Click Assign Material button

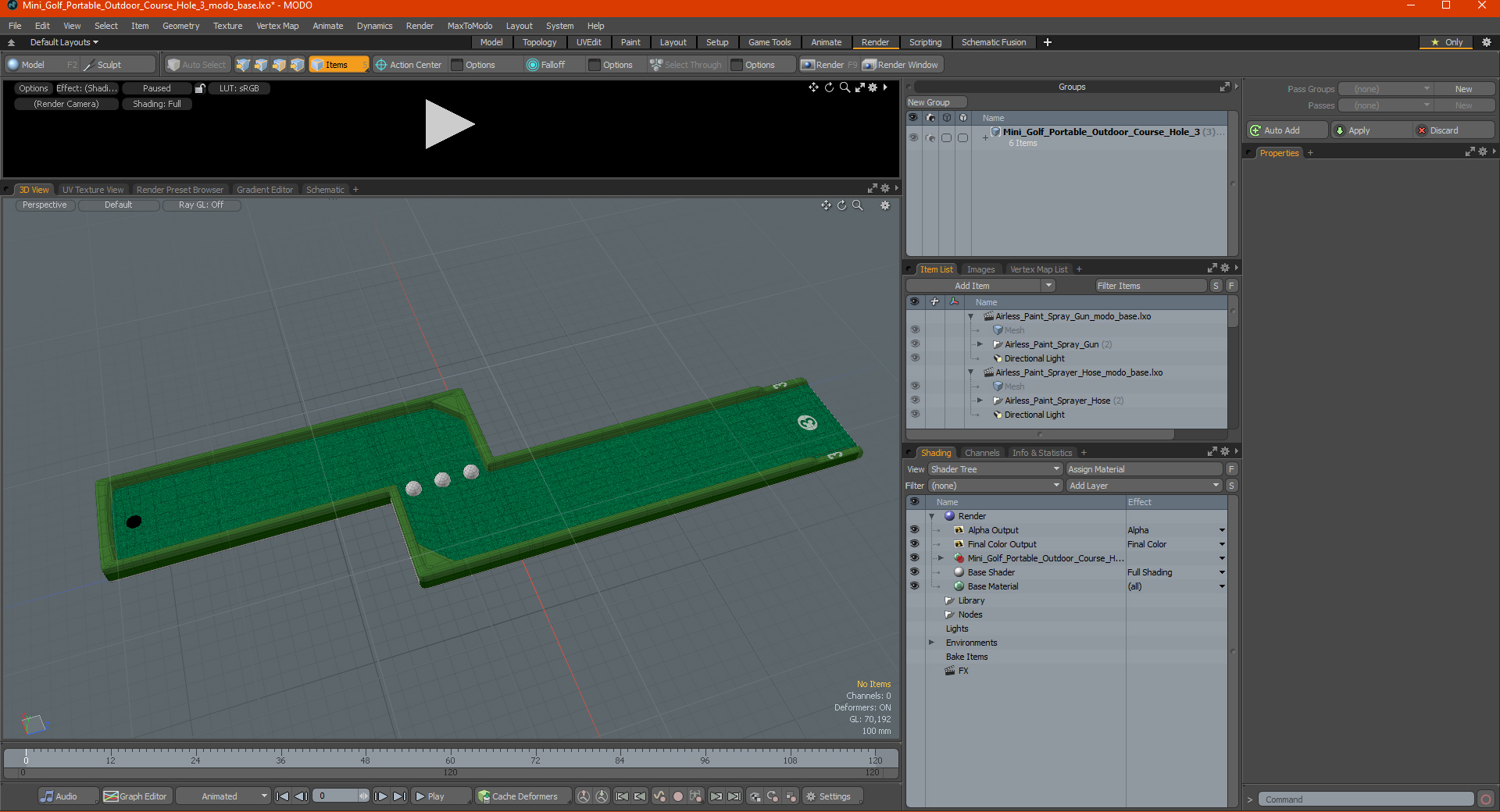1144,469
